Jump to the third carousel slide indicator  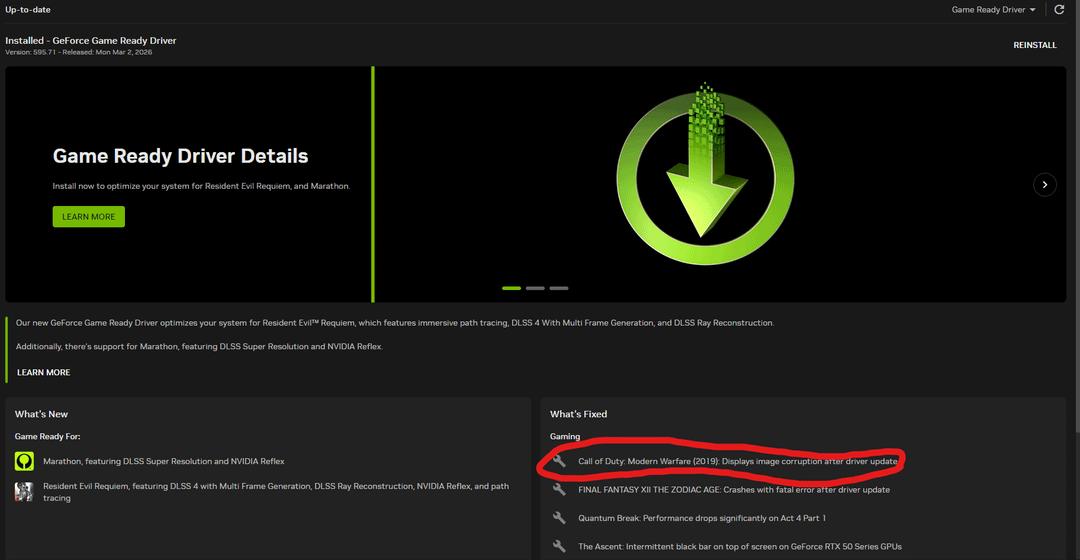559,288
